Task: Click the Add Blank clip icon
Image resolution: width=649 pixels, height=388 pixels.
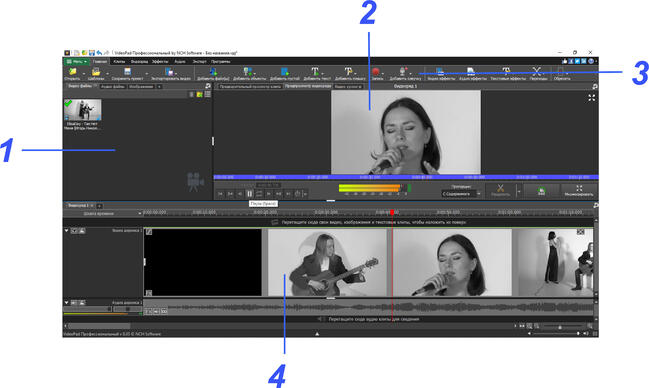Action: coord(284,72)
